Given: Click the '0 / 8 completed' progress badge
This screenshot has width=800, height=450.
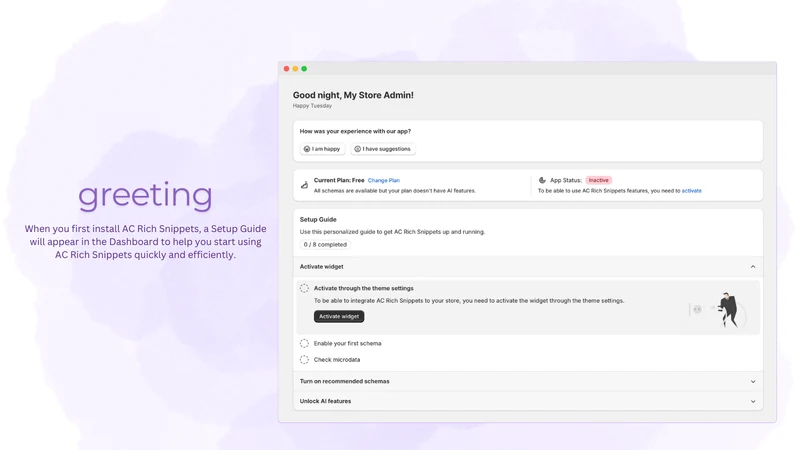Looking at the screenshot, I should (325, 244).
